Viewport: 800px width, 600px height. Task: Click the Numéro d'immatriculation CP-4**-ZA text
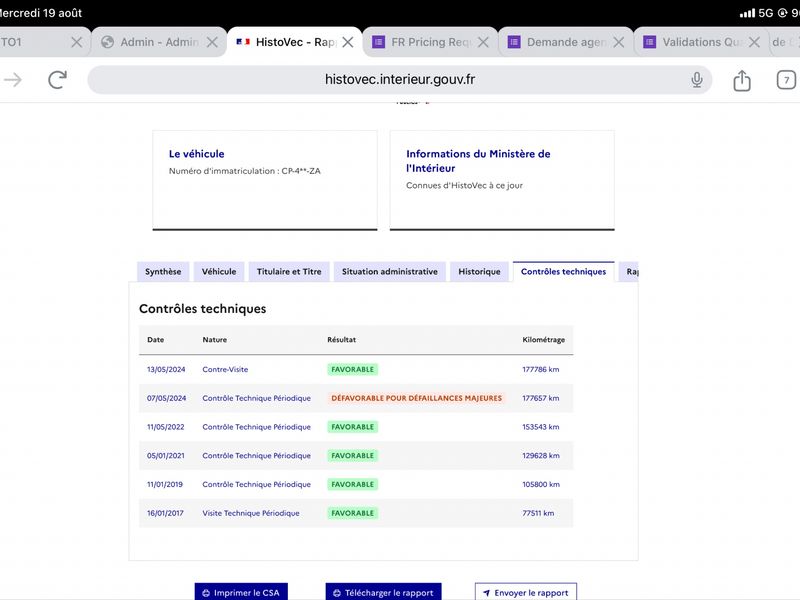(x=244, y=171)
